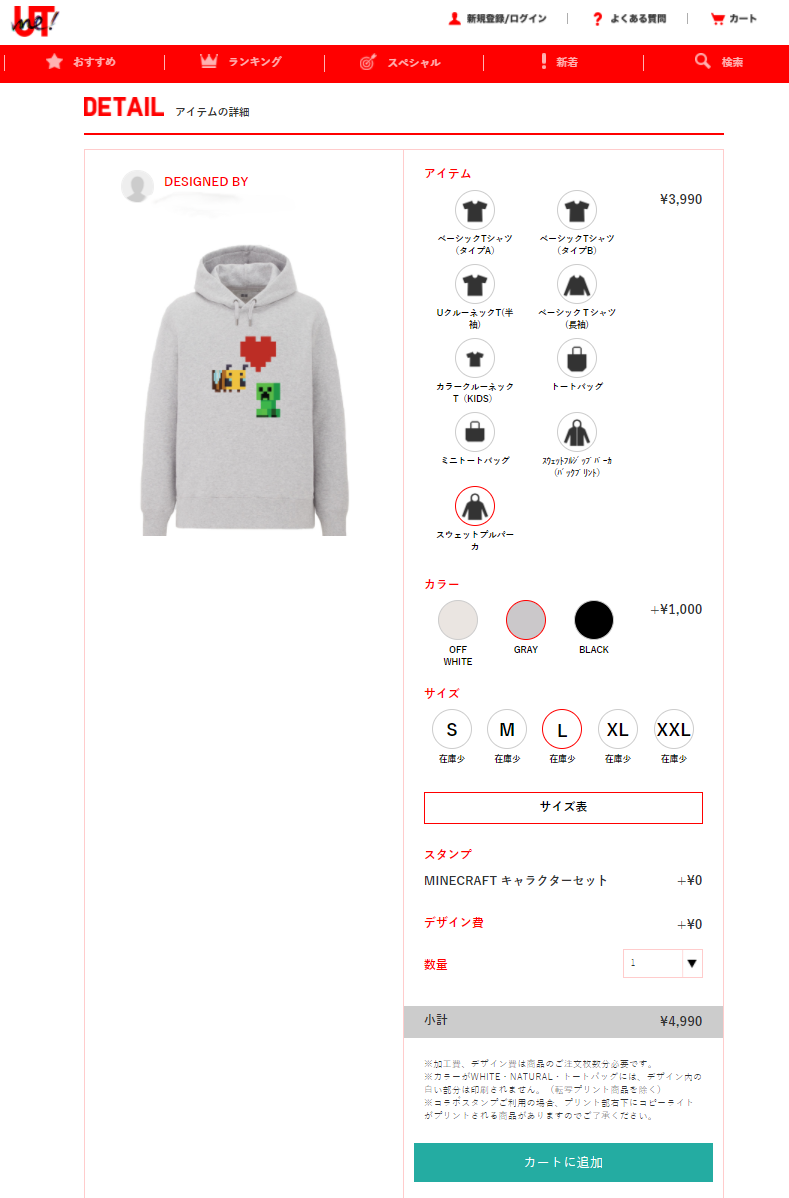Click the hoodie product image
Screen dimensions: 789x1198
click(x=244, y=390)
